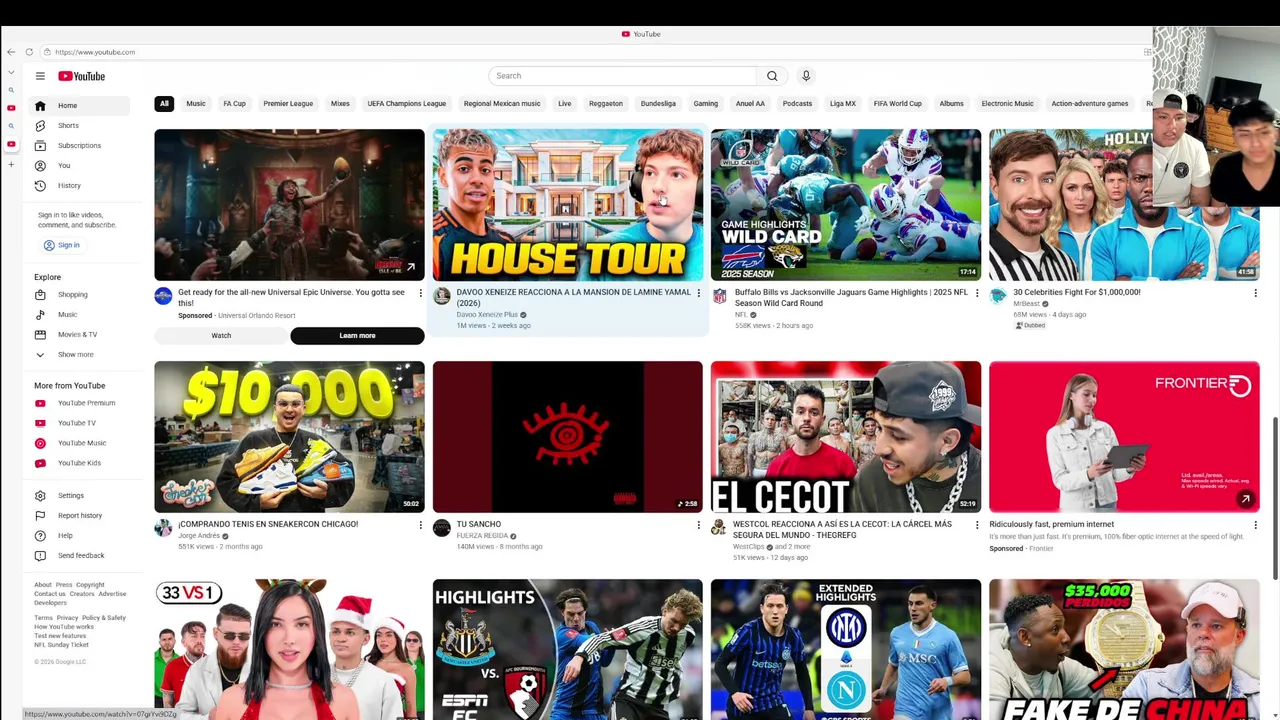This screenshot has width=1280, height=720.
Task: Open options menu for Westcol Reacciona video
Action: (x=977, y=525)
